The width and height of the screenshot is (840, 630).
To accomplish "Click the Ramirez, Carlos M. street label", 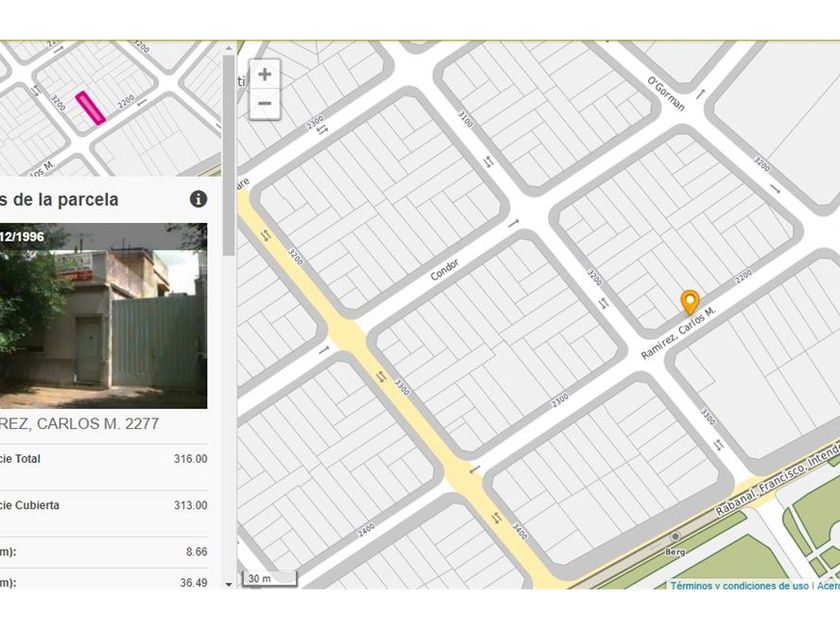I will 679,333.
